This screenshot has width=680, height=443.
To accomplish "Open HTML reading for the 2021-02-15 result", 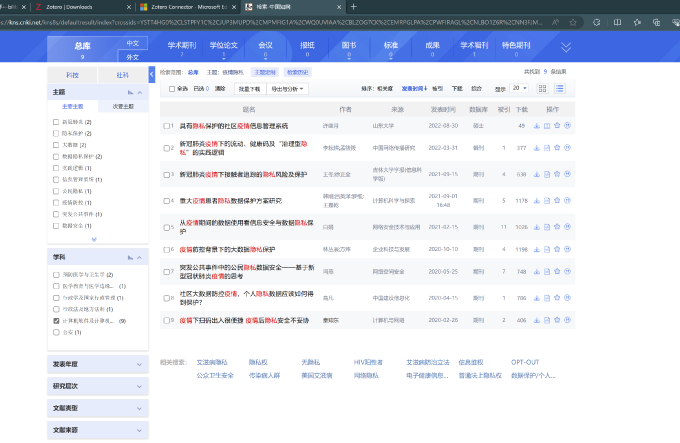I will coord(547,227).
